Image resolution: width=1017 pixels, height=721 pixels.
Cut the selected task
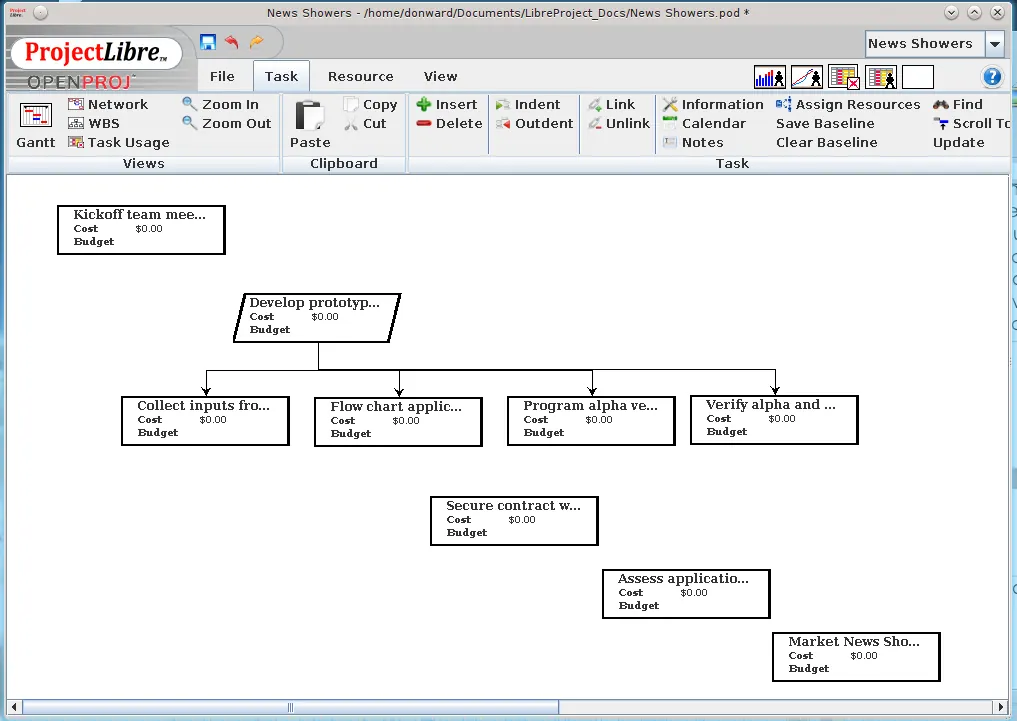click(365, 123)
